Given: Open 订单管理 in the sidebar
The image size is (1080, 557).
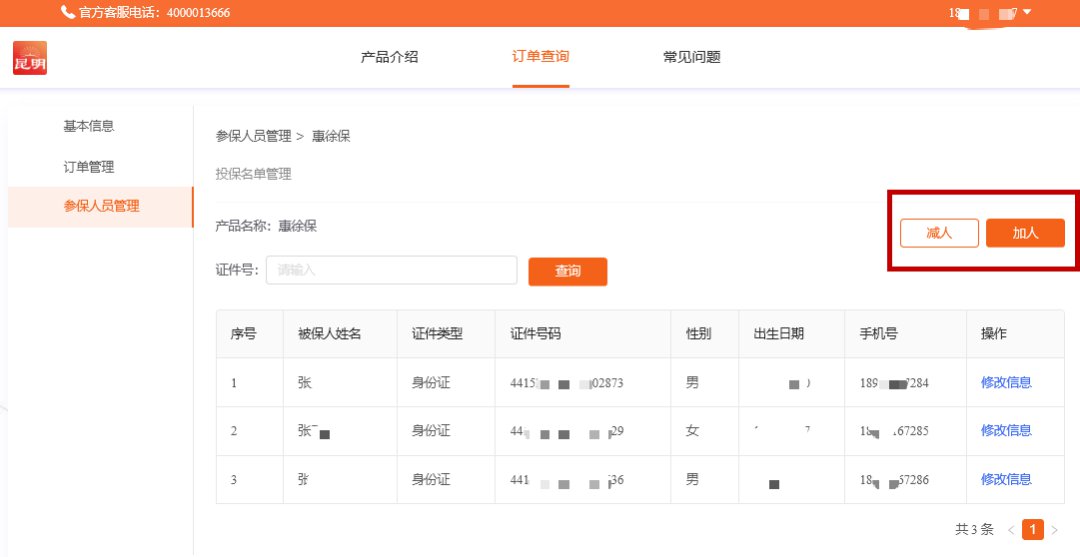Looking at the screenshot, I should [x=89, y=167].
